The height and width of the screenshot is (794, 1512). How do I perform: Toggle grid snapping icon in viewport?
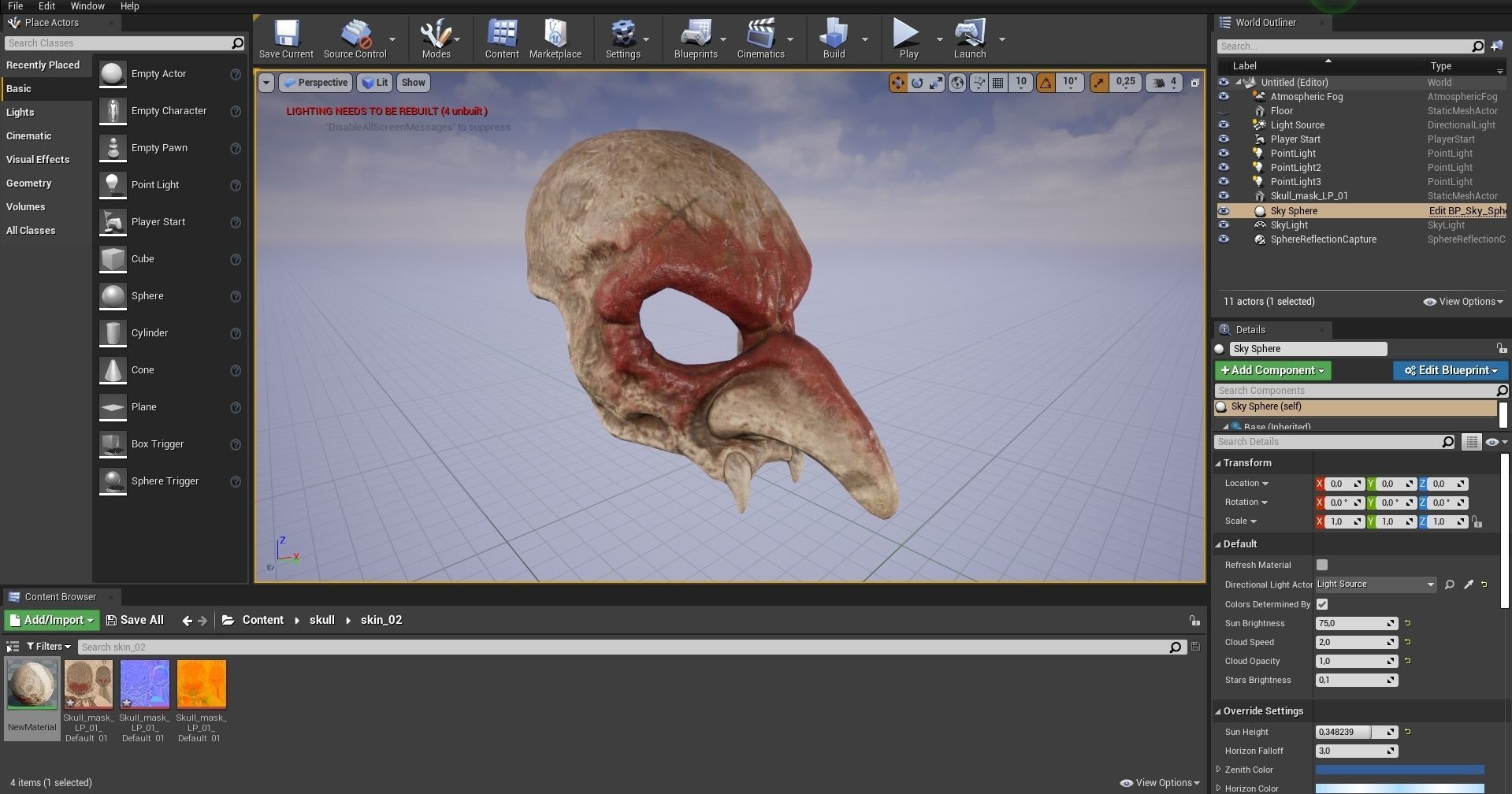pos(998,83)
